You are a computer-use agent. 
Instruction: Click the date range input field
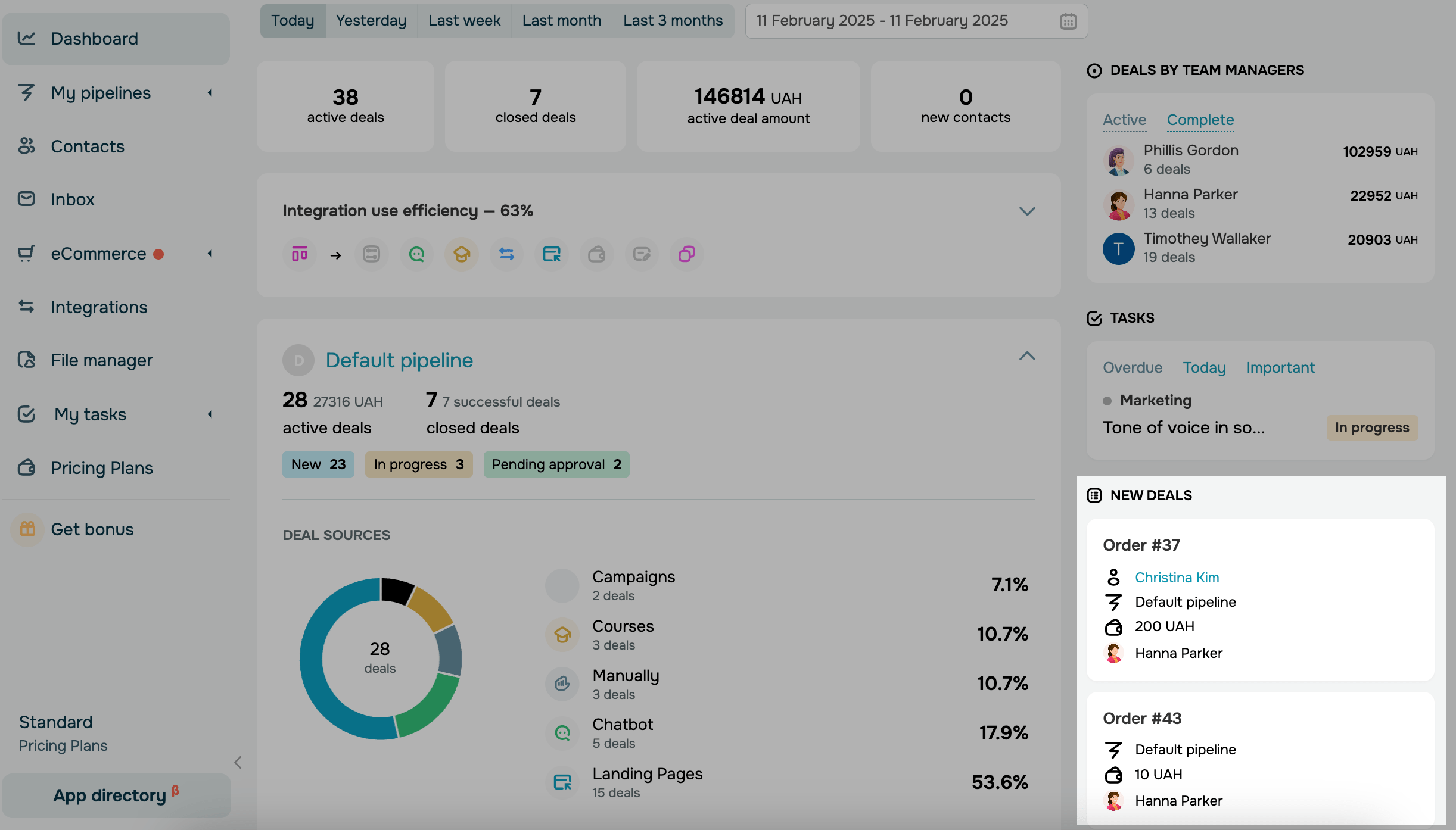882,21
